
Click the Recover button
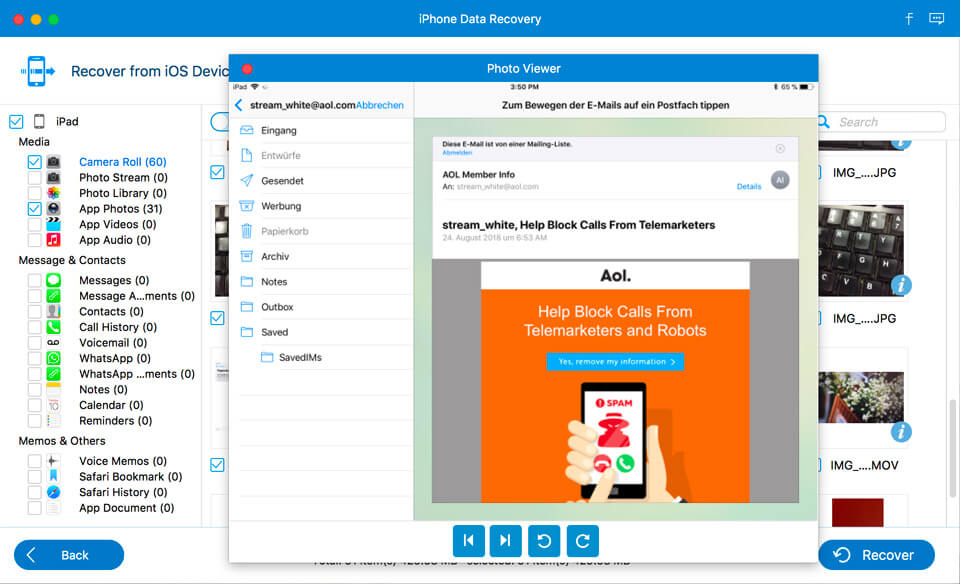(x=876, y=555)
